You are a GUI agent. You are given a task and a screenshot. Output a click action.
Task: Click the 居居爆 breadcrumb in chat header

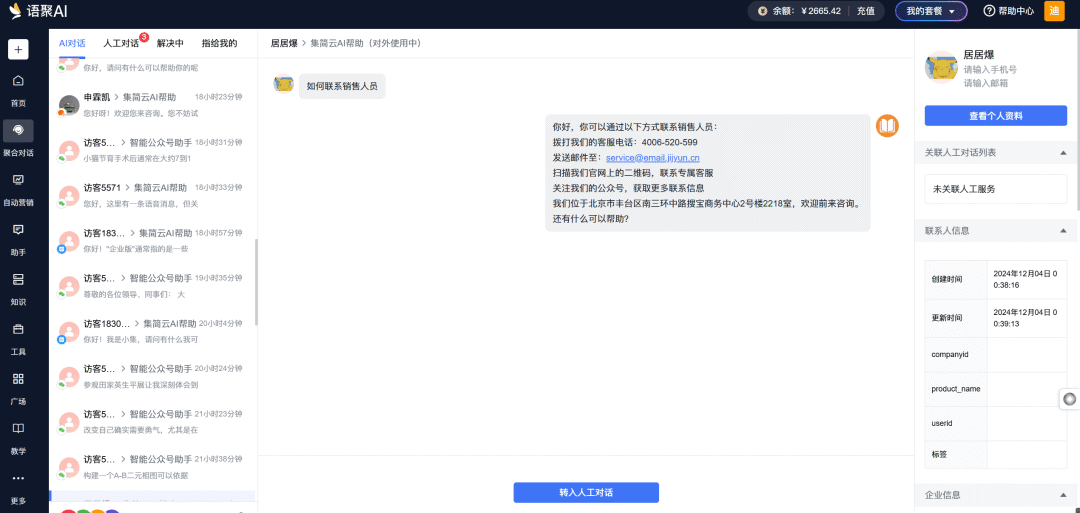click(284, 43)
